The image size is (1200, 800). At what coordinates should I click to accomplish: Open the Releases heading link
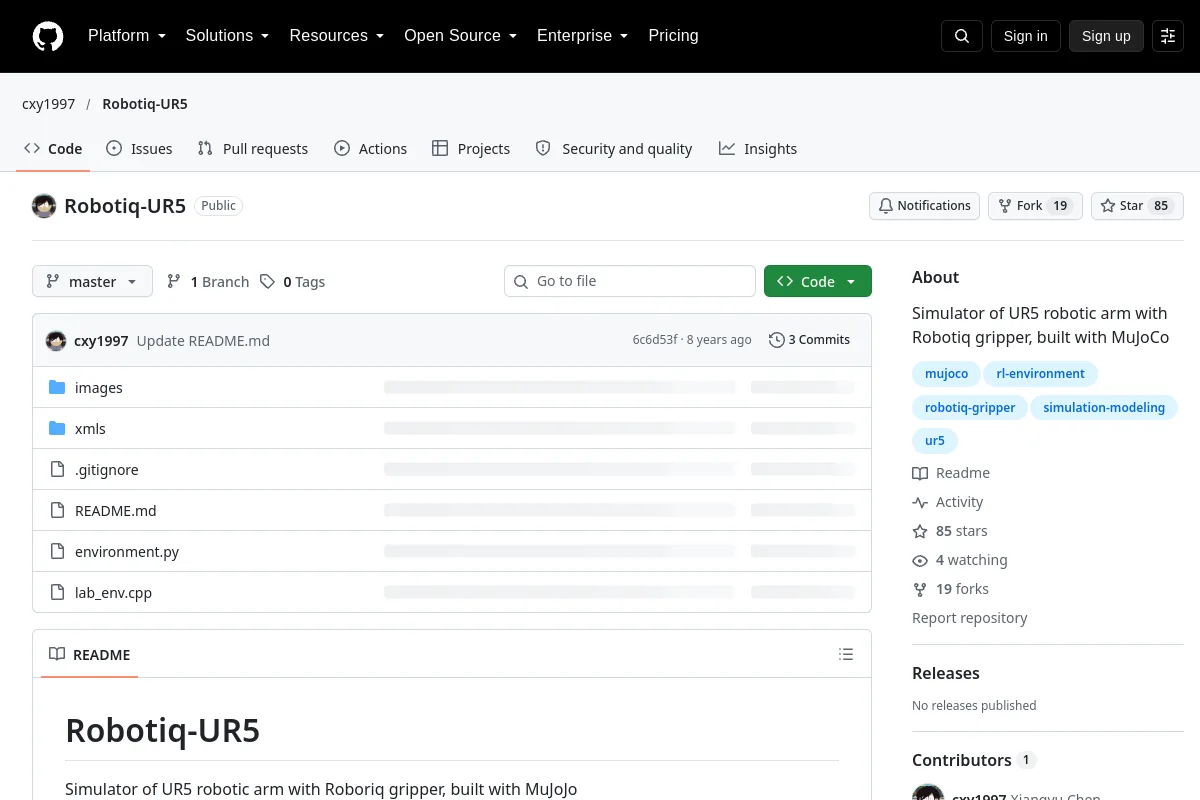[946, 673]
